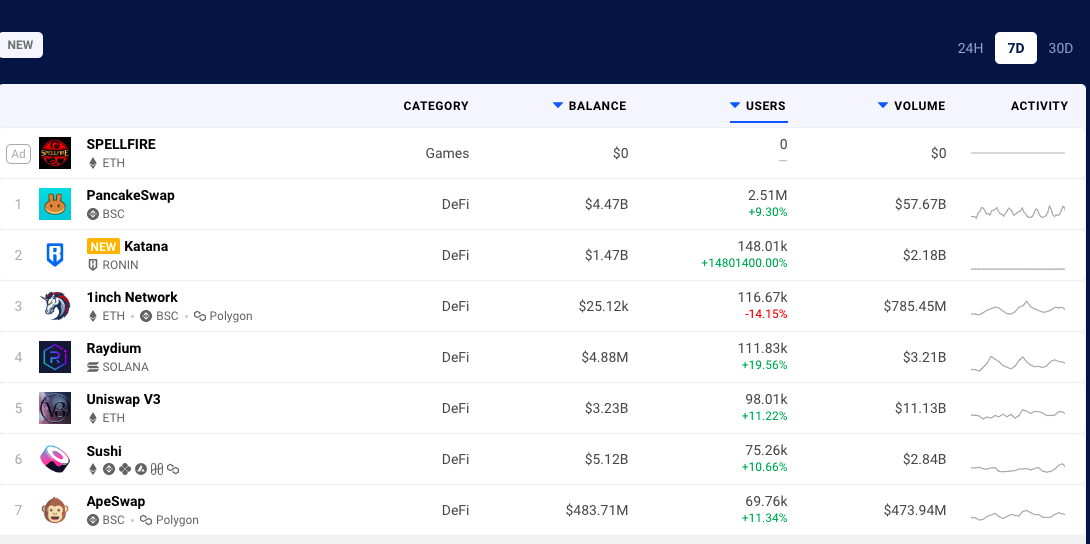
Task: Click the BSC chain icon under PancakeSwap
Action: (92, 214)
